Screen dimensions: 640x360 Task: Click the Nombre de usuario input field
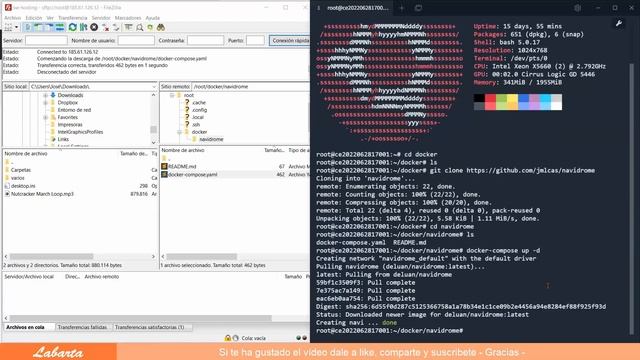136,40
